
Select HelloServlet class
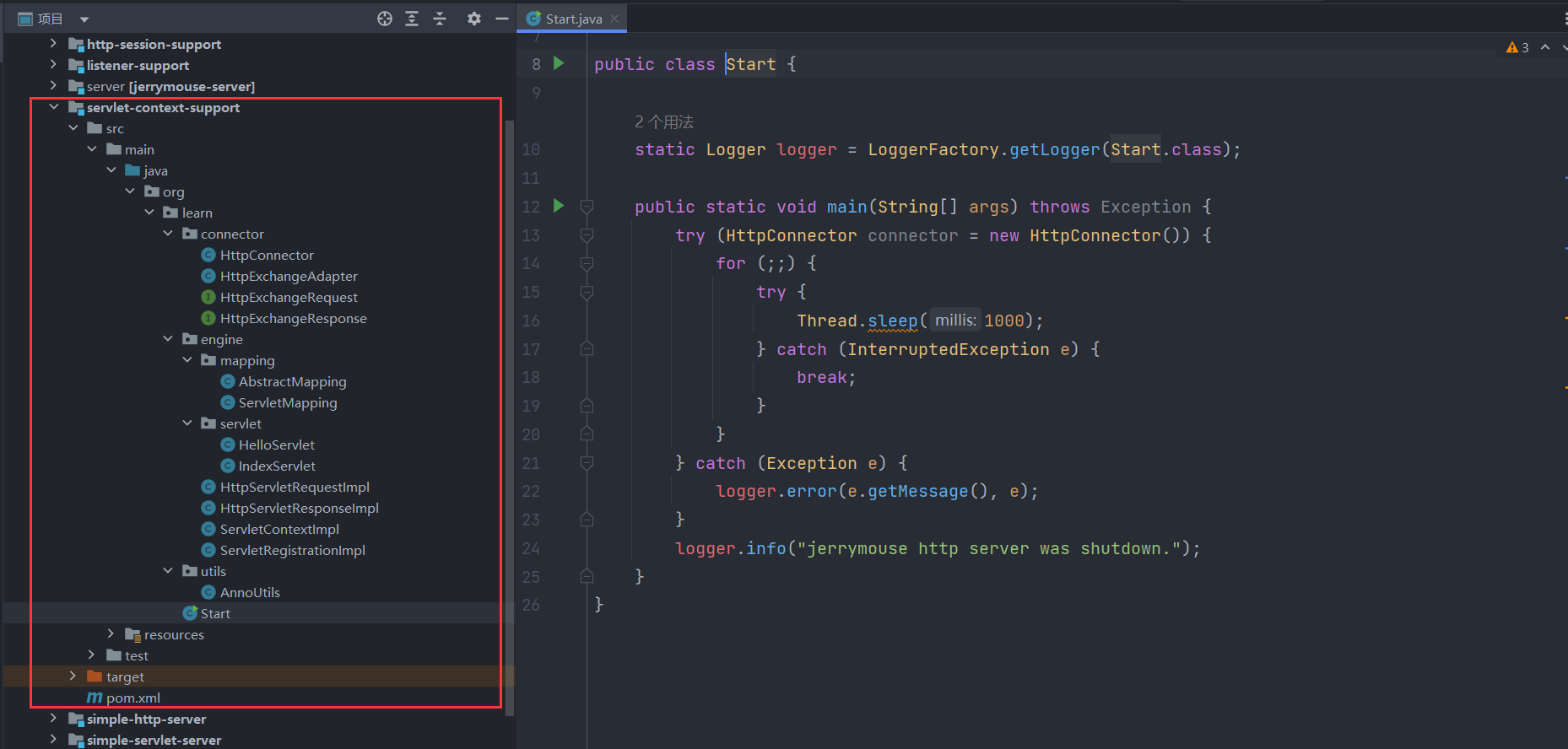click(x=277, y=445)
